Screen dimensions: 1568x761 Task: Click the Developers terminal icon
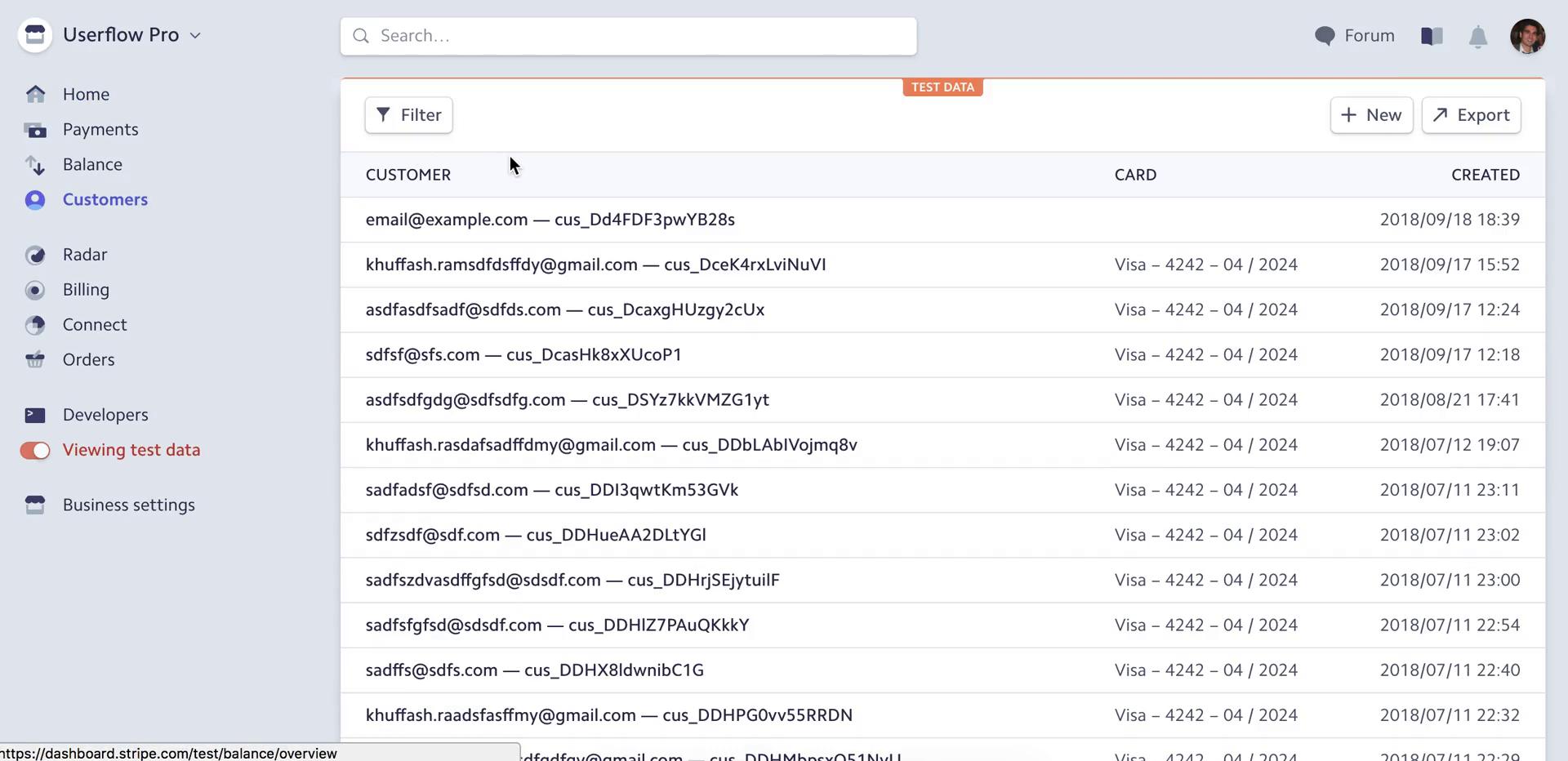pyautogui.click(x=35, y=415)
